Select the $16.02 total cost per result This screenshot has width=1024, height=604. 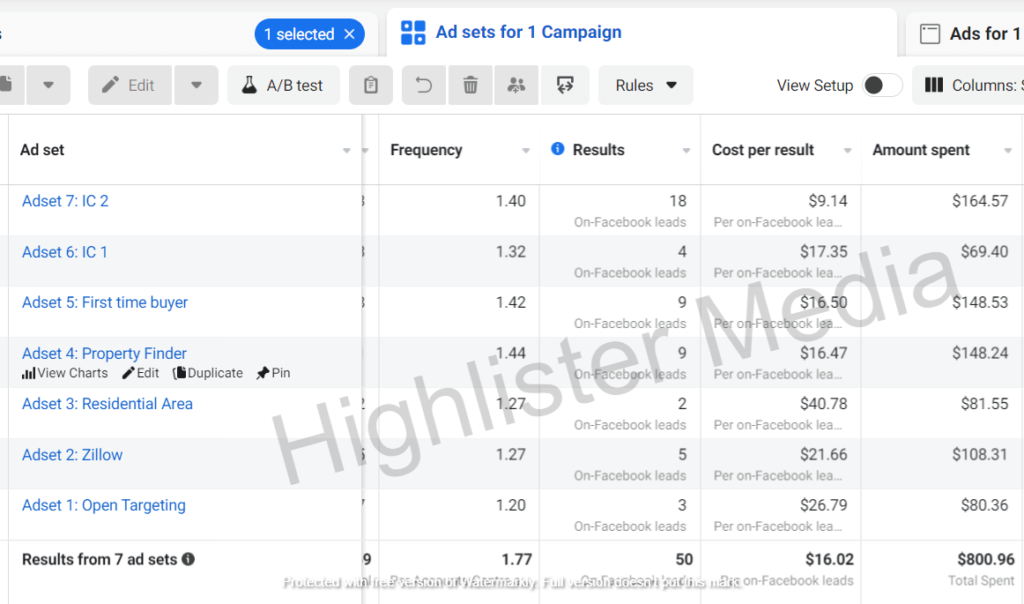point(829,559)
